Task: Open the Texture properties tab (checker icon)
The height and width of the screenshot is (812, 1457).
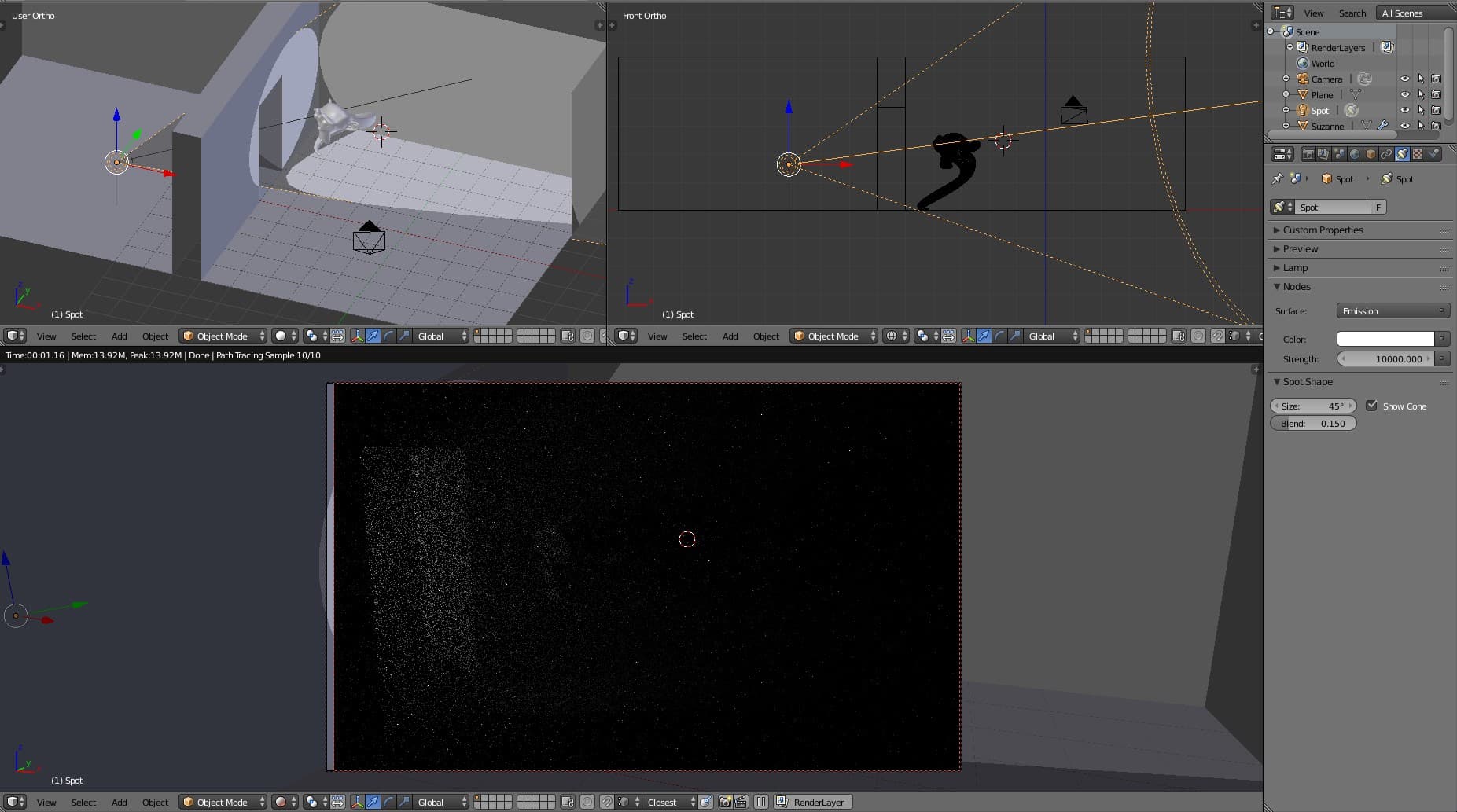Action: pos(1418,154)
